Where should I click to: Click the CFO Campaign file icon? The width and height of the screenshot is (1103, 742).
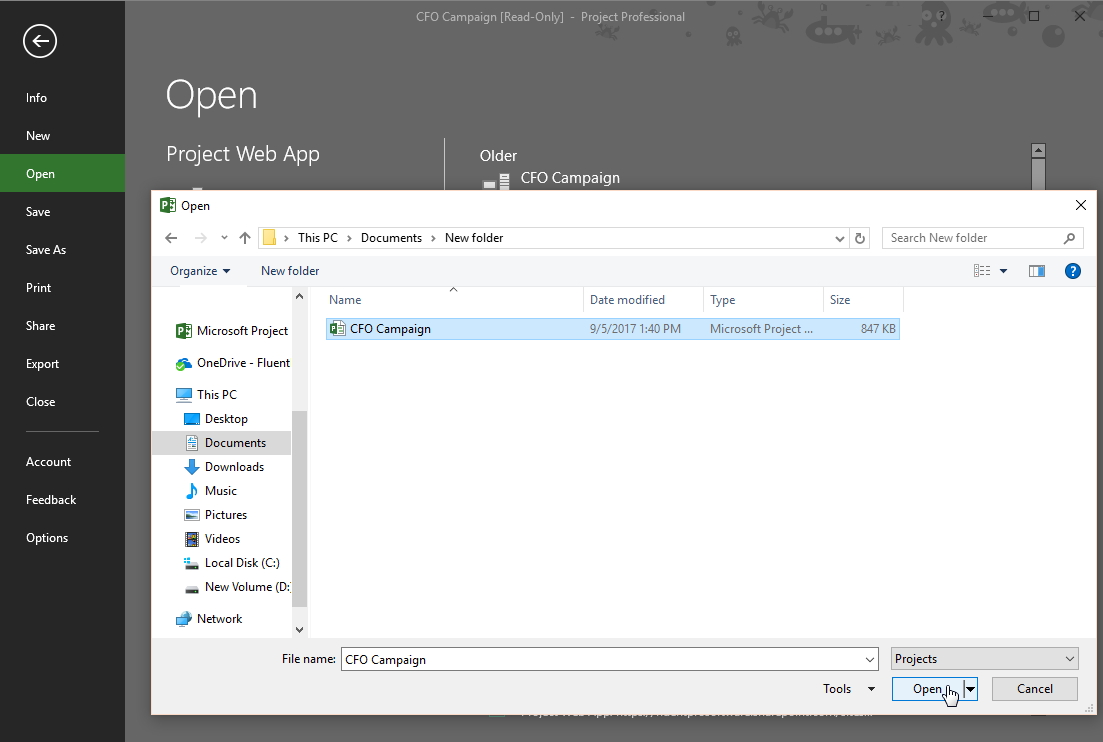tap(338, 328)
